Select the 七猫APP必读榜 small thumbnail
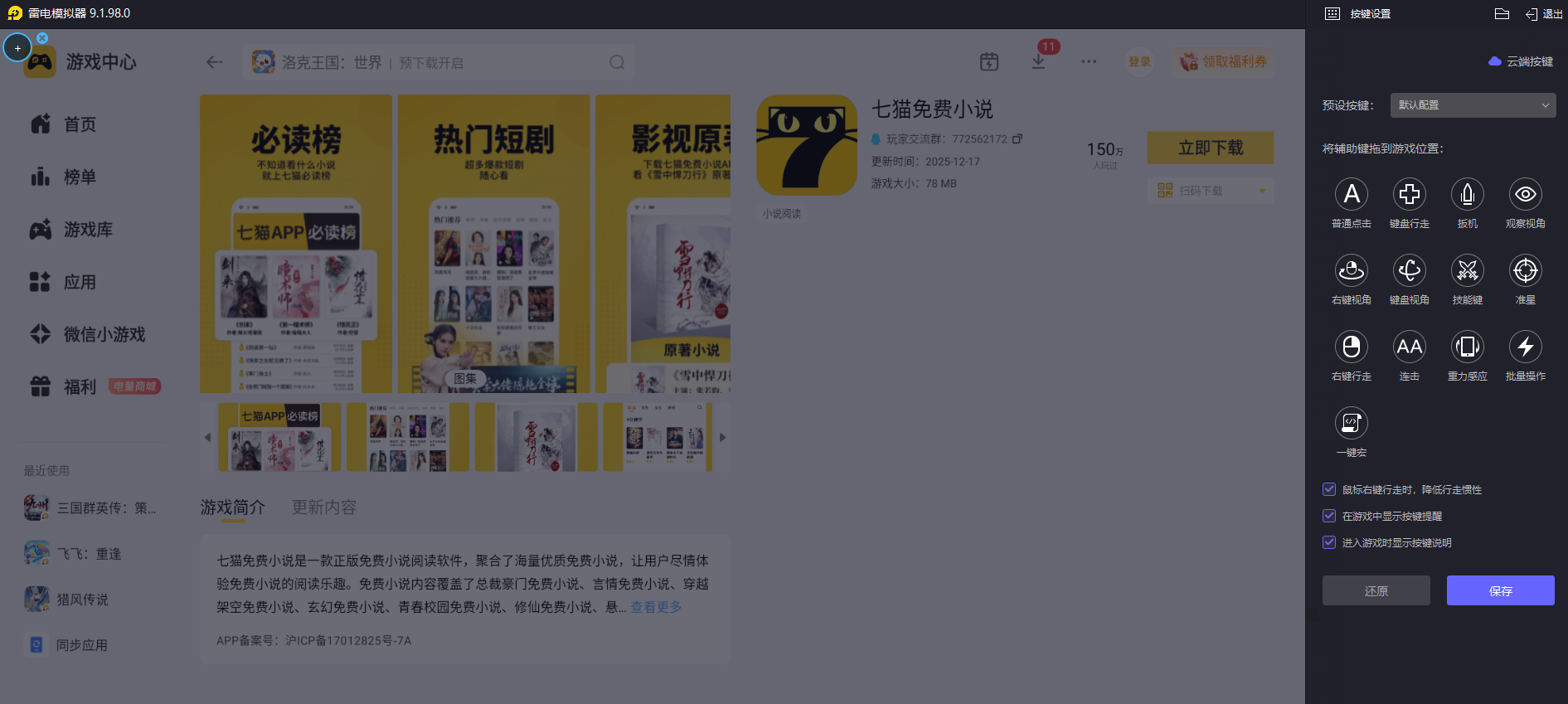Screen dimensions: 1568x704 point(279,437)
